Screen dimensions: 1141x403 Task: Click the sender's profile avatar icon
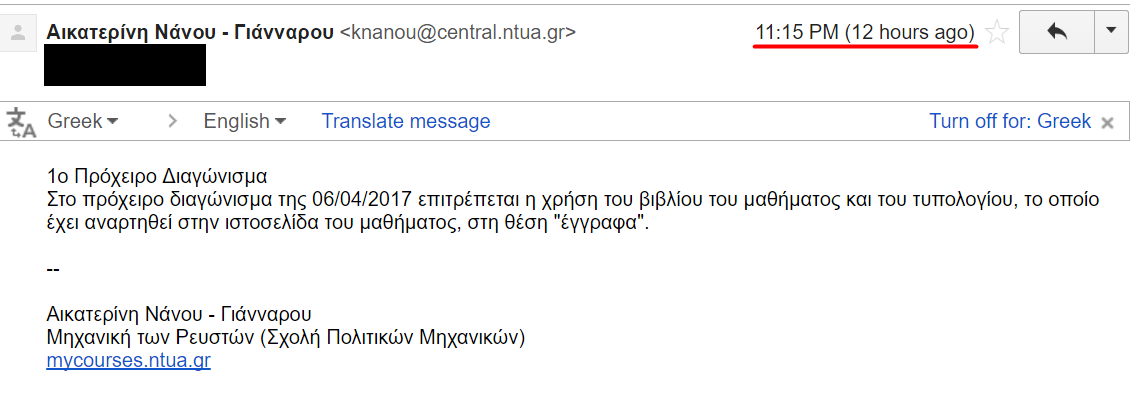tap(18, 34)
